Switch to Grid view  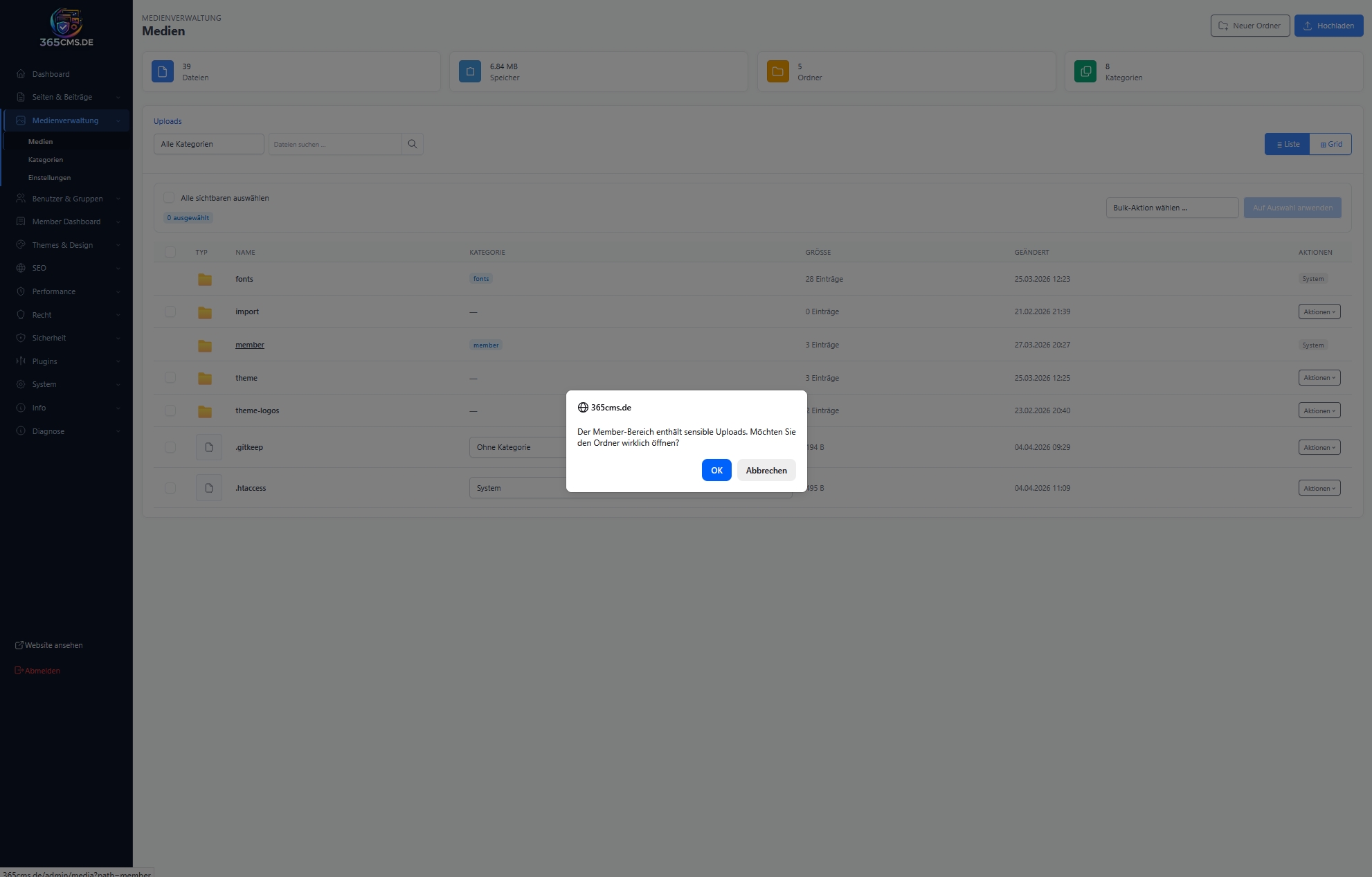click(1330, 144)
